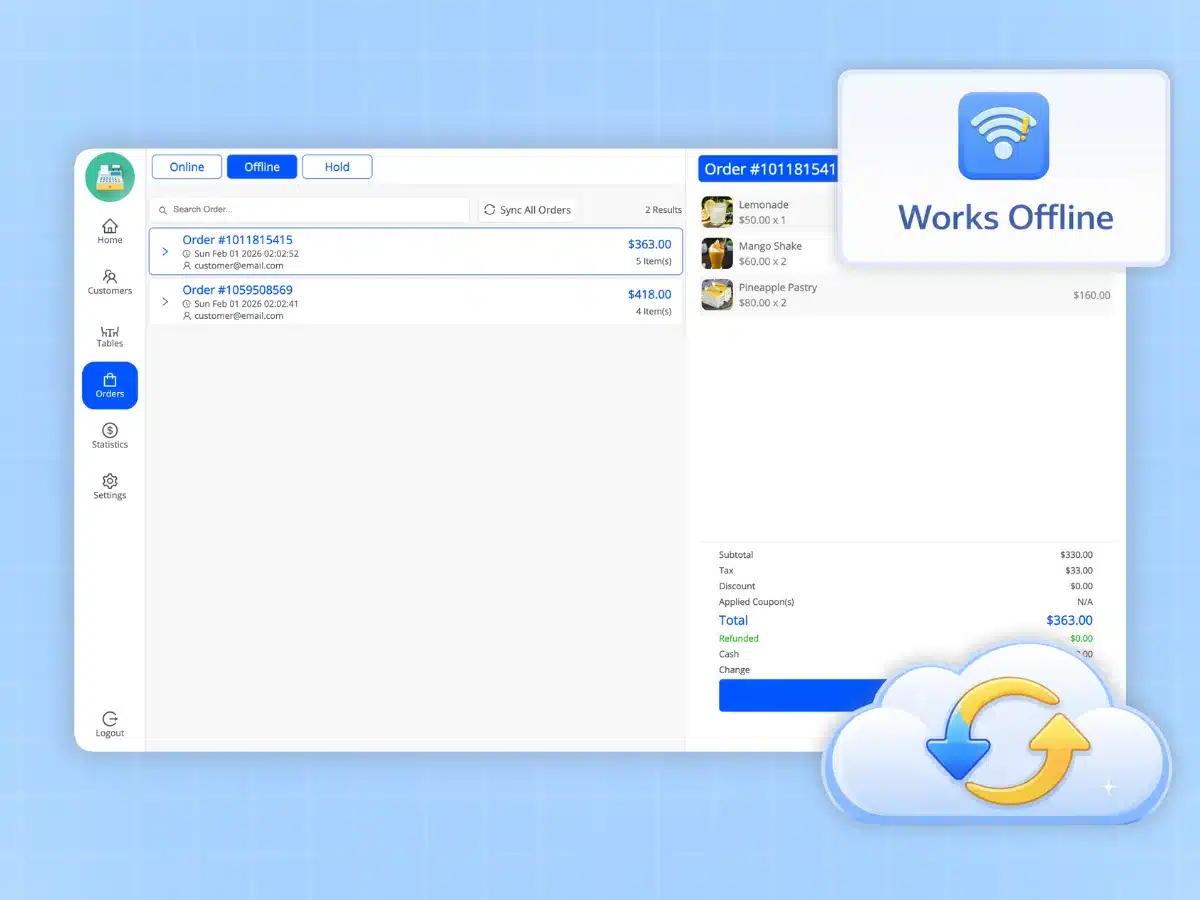Click the magnifier icon in search bar
Screen dimensions: 1200x900
coord(162,210)
